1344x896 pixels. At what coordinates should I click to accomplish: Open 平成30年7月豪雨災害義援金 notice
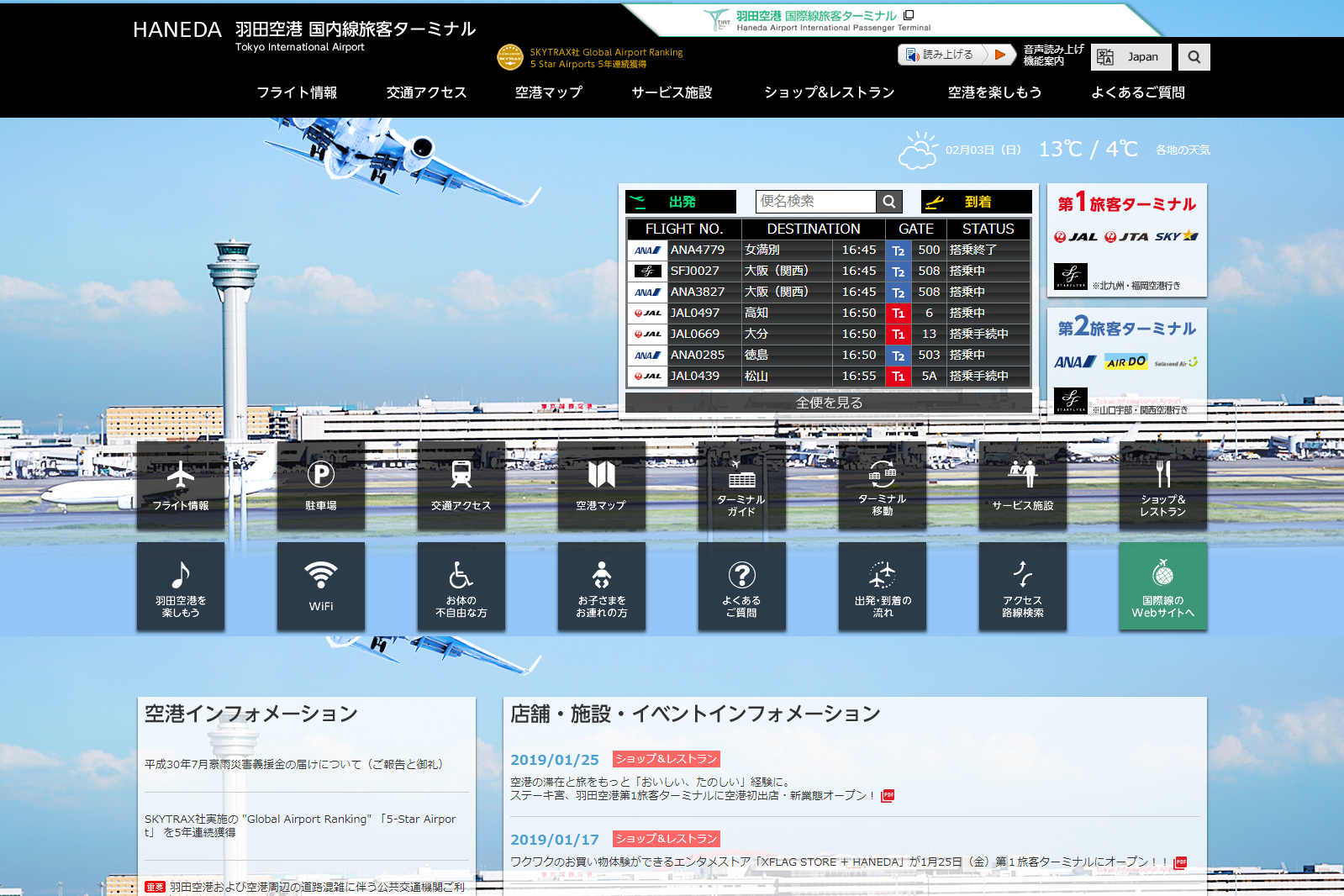click(x=293, y=764)
